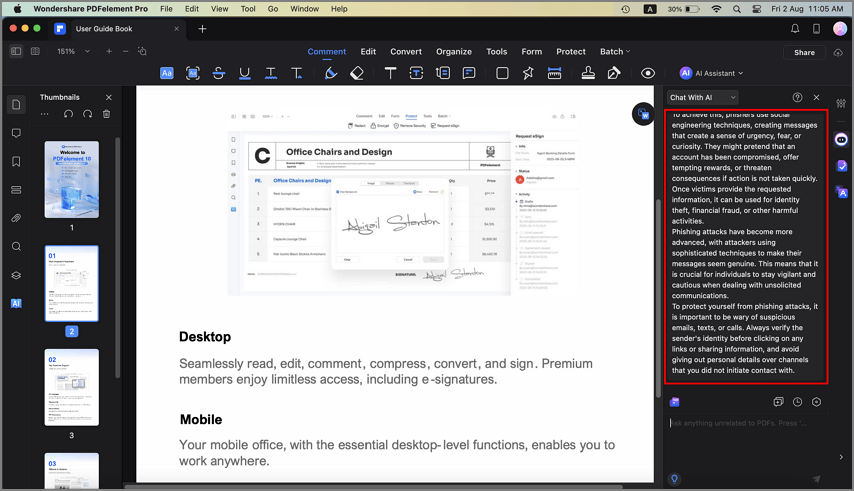
Task: Open the AI prompt lightbulb suggestions
Action: tap(674, 479)
